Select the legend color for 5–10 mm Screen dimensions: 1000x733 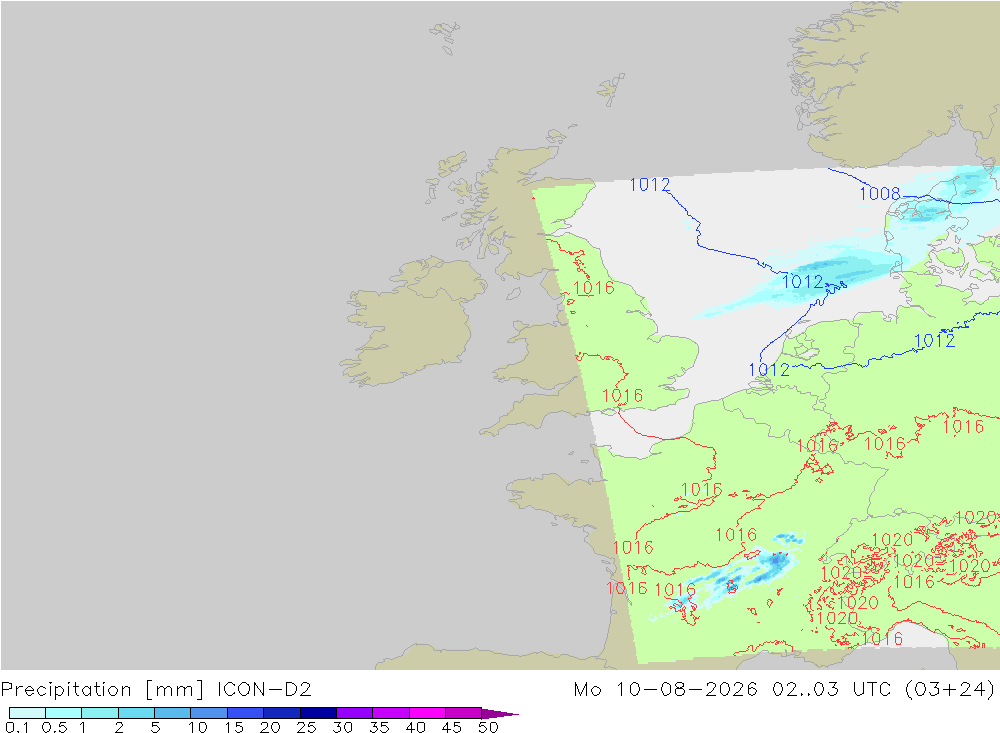tap(172, 713)
